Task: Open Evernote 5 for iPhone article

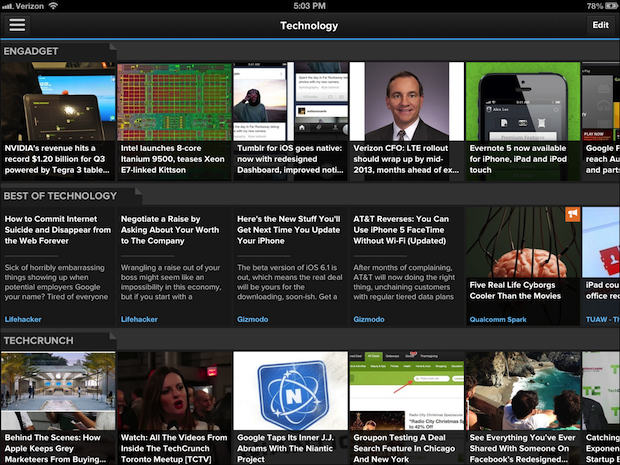Action: pyautogui.click(x=521, y=120)
